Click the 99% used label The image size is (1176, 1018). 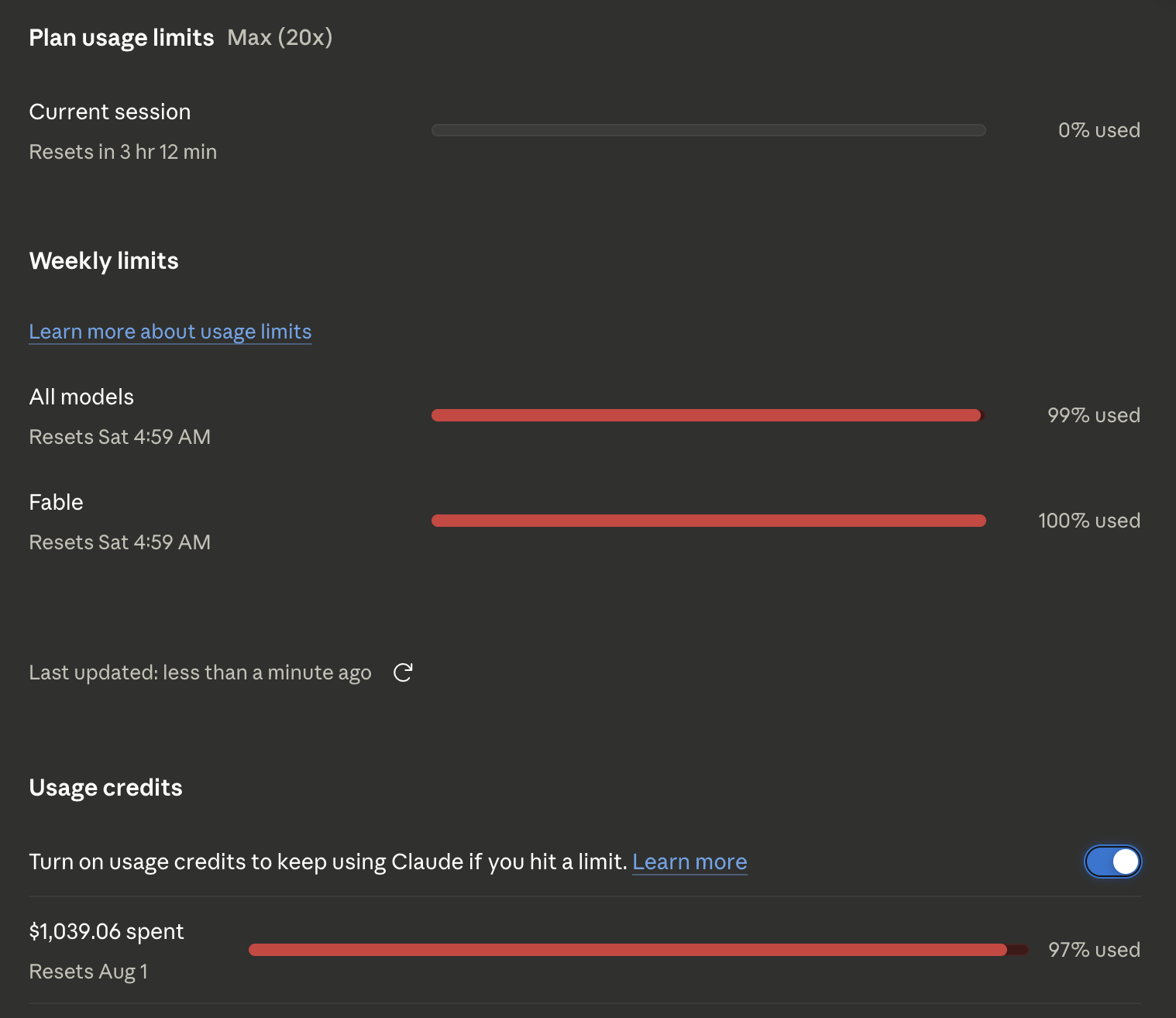tap(1094, 415)
